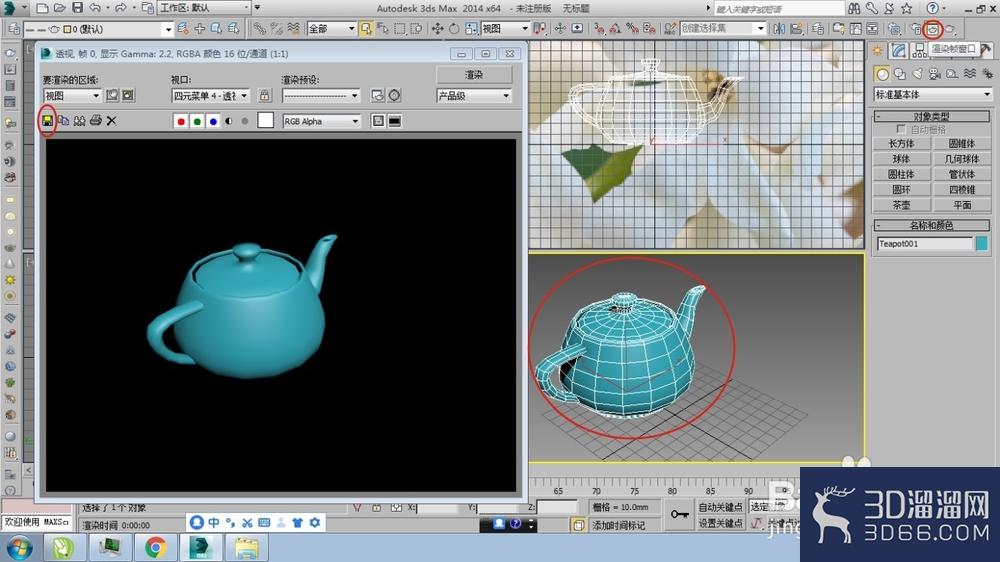Open the 工作区: 默认 workspace dropdown
The height and width of the screenshot is (562, 1000).
[x=204, y=8]
